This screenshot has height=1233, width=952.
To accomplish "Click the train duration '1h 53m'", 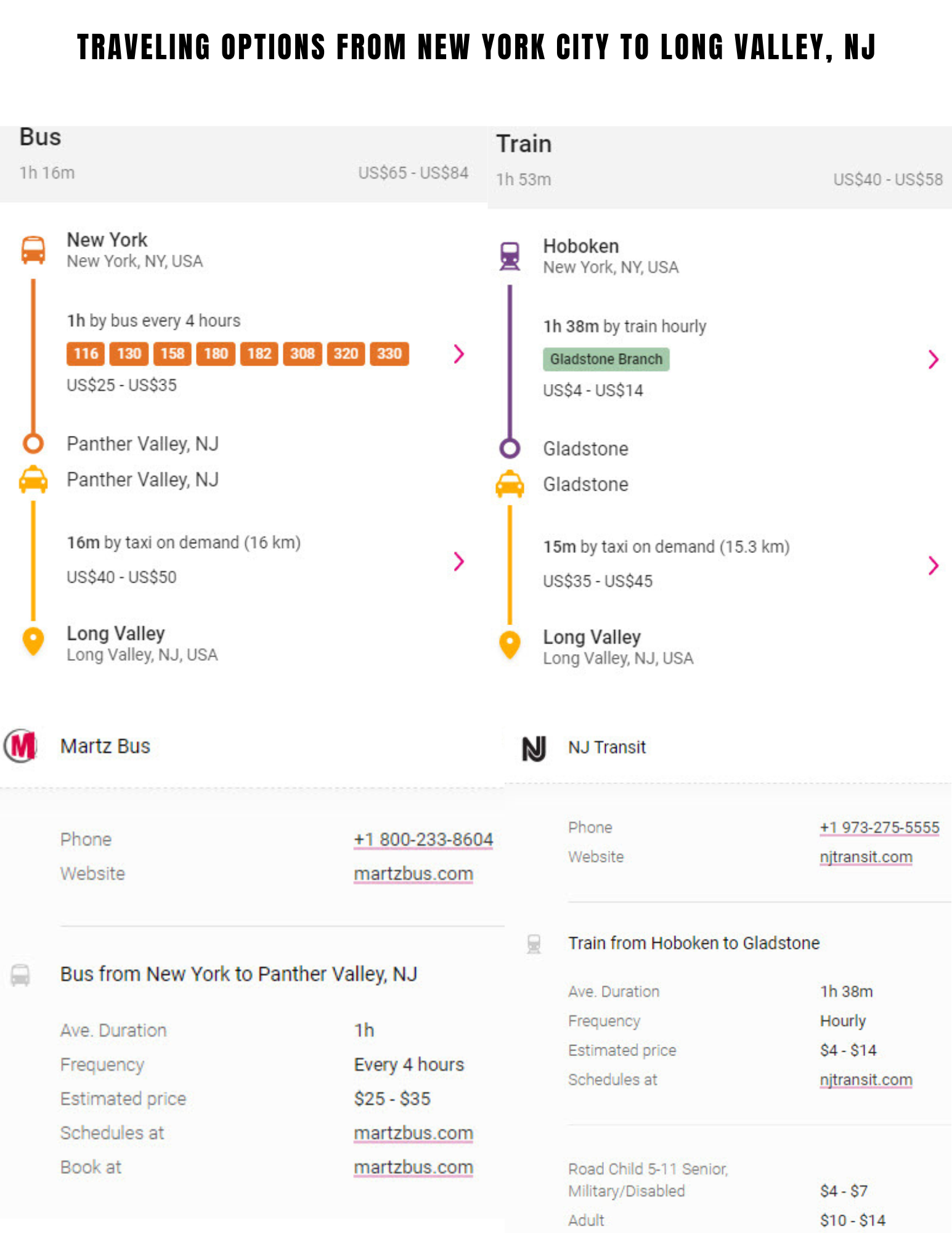I will [x=524, y=179].
